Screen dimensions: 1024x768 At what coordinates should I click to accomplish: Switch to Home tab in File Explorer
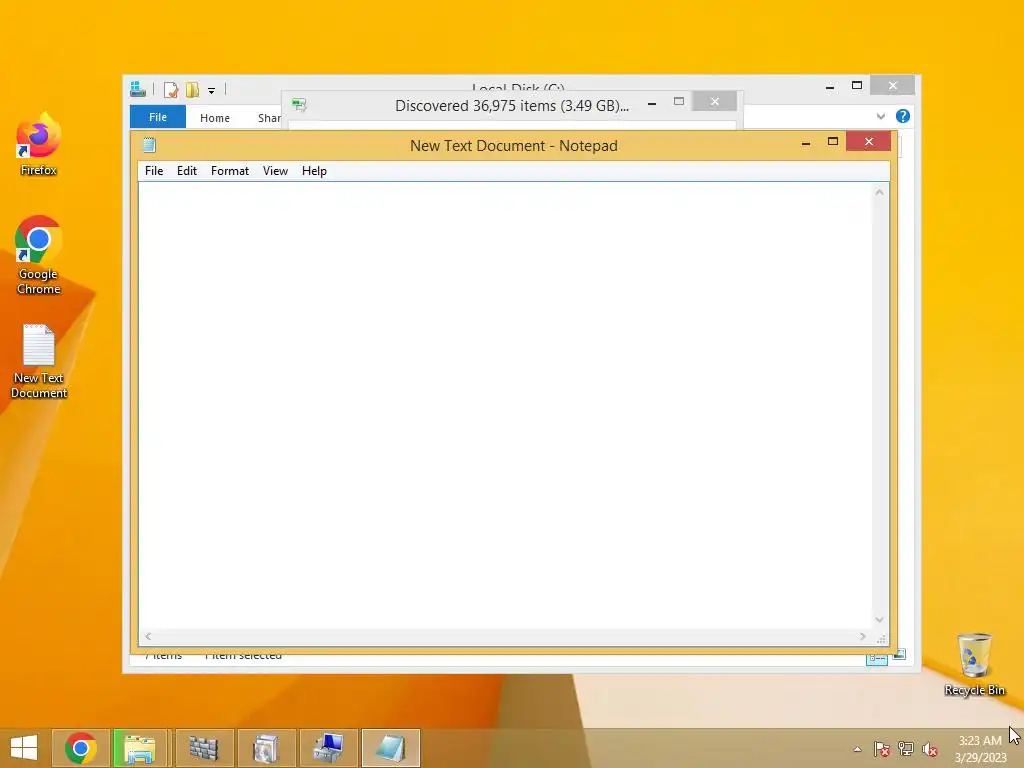(215, 118)
